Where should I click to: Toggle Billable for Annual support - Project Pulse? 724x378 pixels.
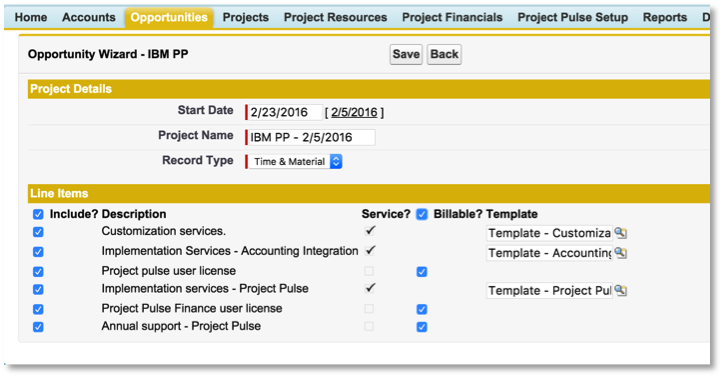[422, 327]
